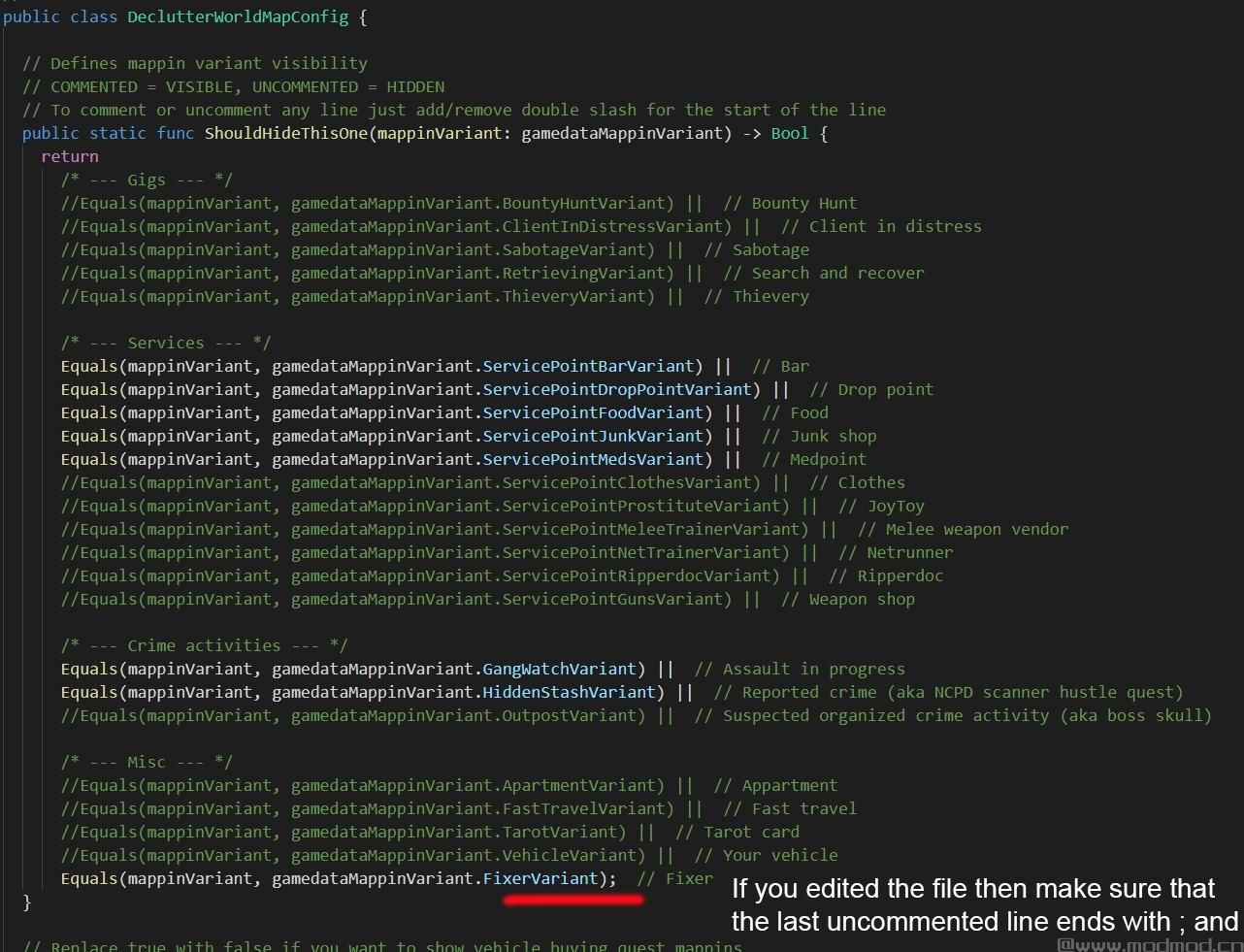The width and height of the screenshot is (1244, 952).
Task: Click the Weapon shop trailing comment
Action: (x=847, y=599)
